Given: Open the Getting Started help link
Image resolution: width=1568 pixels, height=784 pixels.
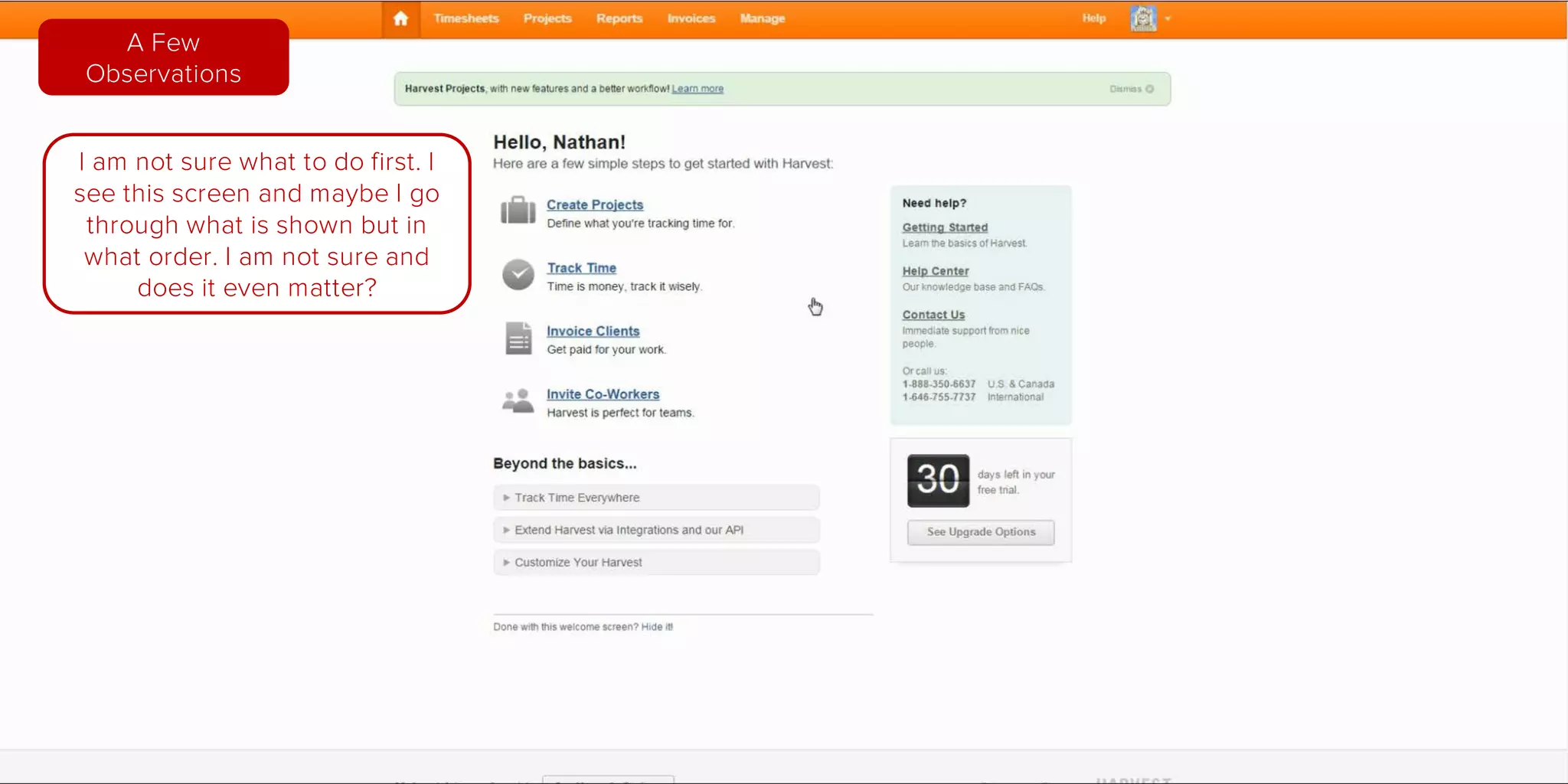Looking at the screenshot, I should [x=945, y=227].
